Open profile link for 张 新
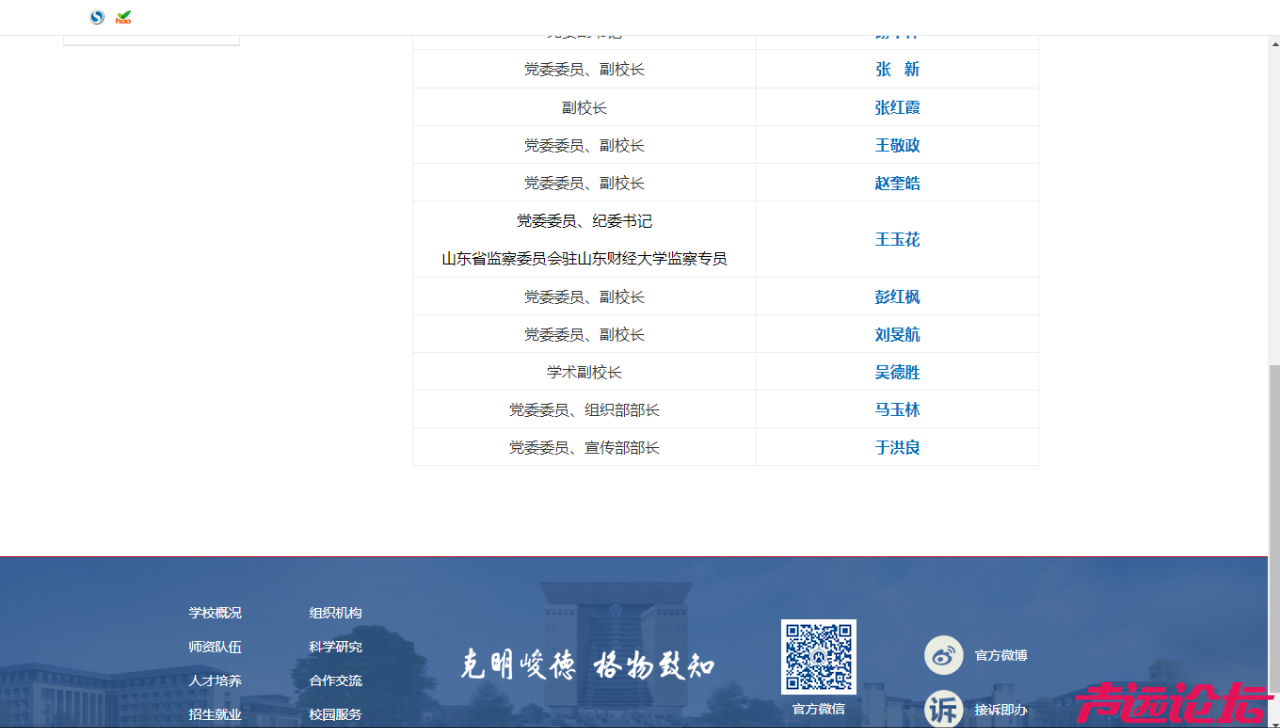The height and width of the screenshot is (728, 1280). coord(897,69)
